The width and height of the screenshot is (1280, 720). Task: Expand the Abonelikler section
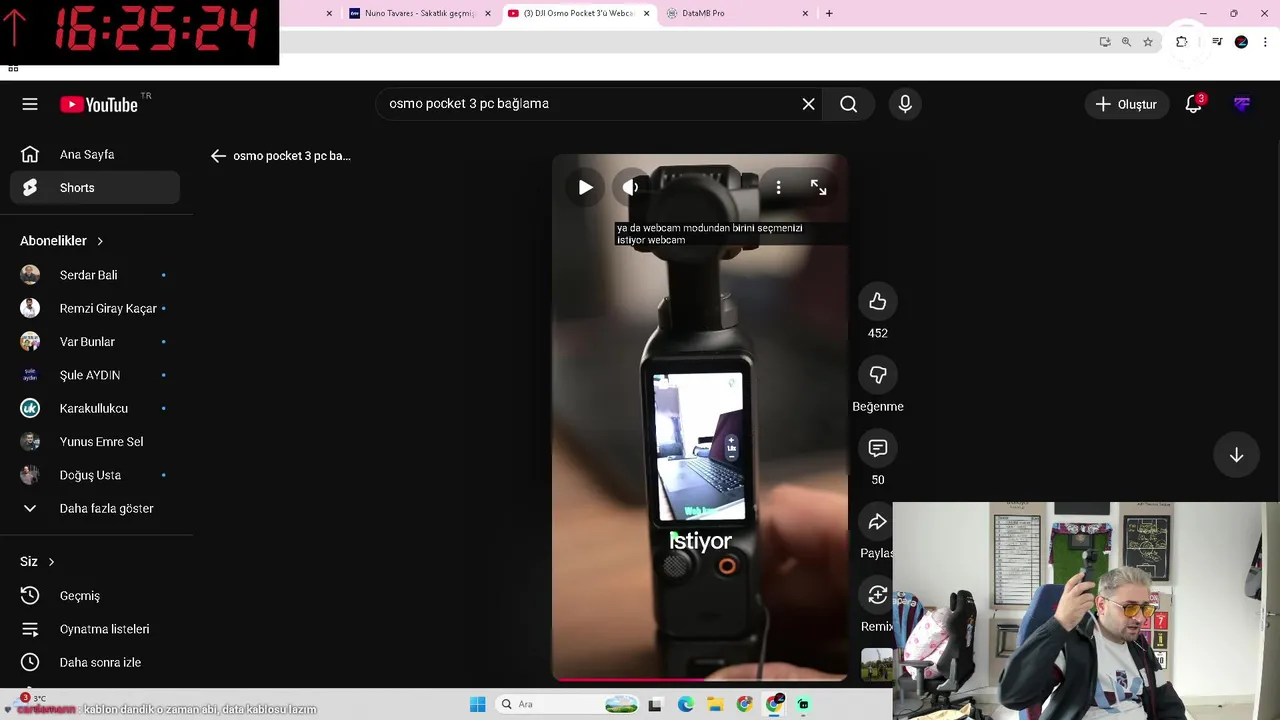(62, 241)
